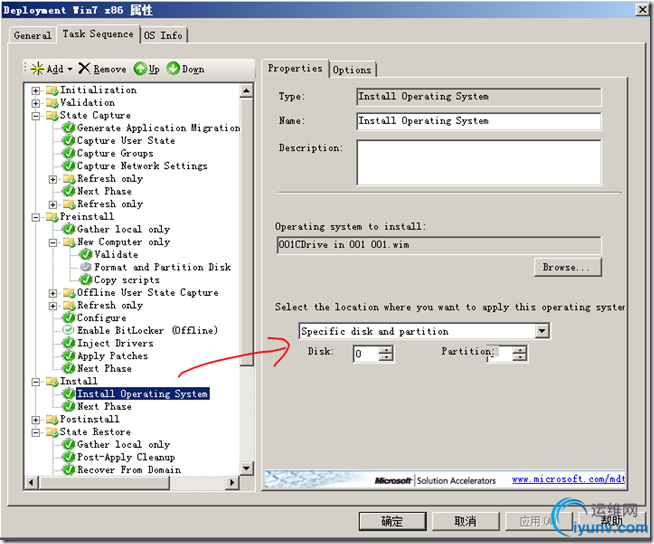Select Post-Apply Cleanup step icon
654x544 pixels.
(68, 457)
